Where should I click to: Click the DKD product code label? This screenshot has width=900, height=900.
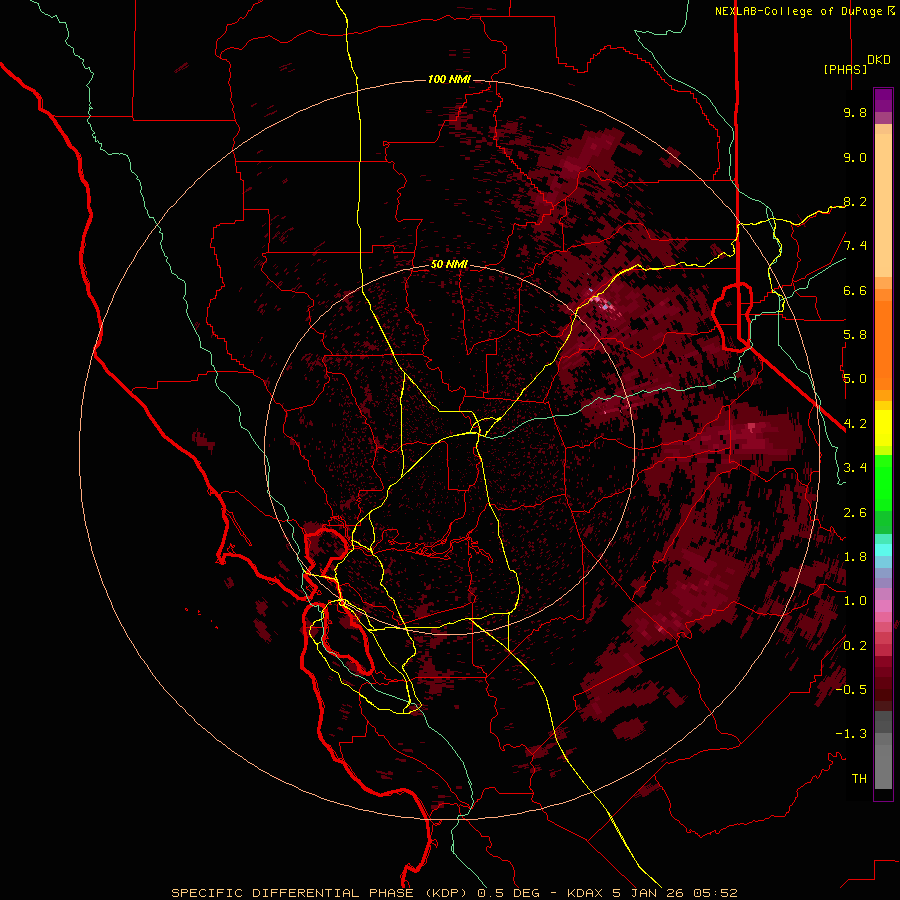click(x=879, y=60)
